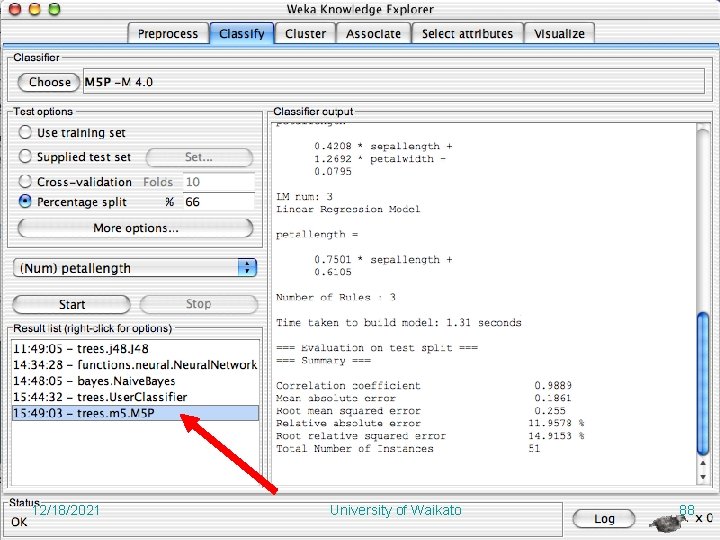This screenshot has height=540, width=720.
Task: Switch to the Preprocess tab
Action: pyautogui.click(x=168, y=34)
